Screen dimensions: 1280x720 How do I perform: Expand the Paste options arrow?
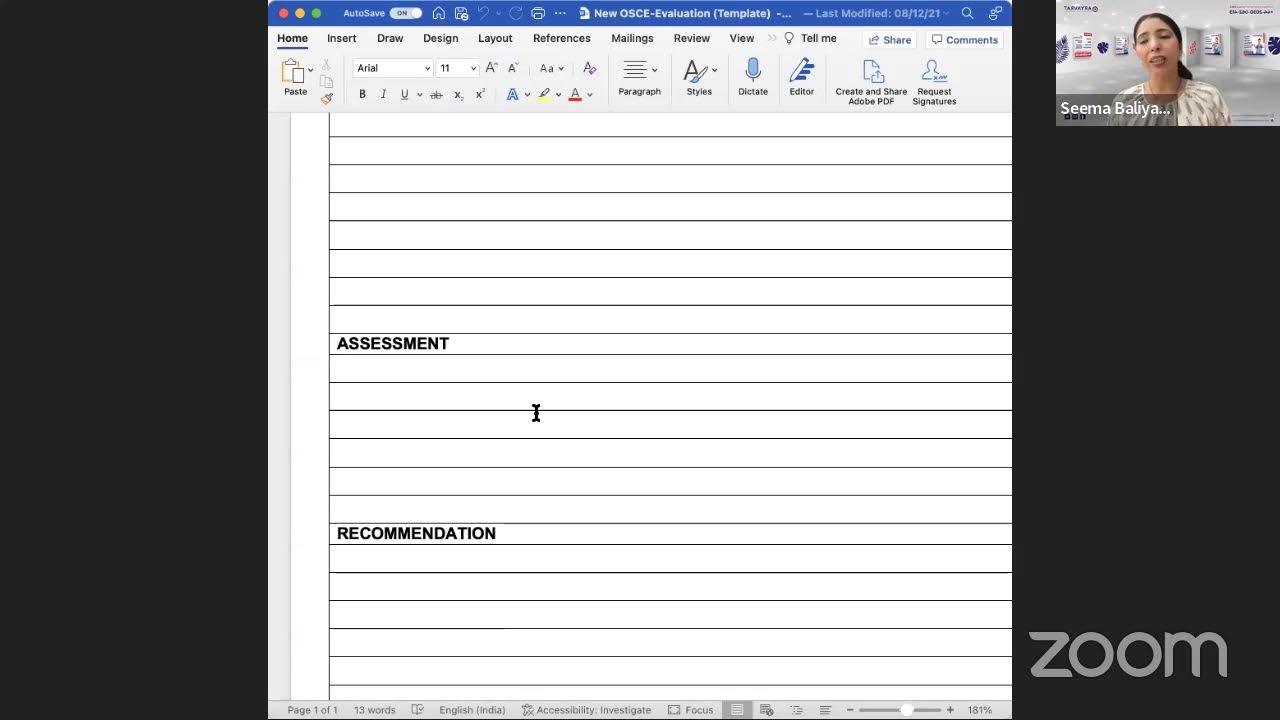click(x=310, y=70)
